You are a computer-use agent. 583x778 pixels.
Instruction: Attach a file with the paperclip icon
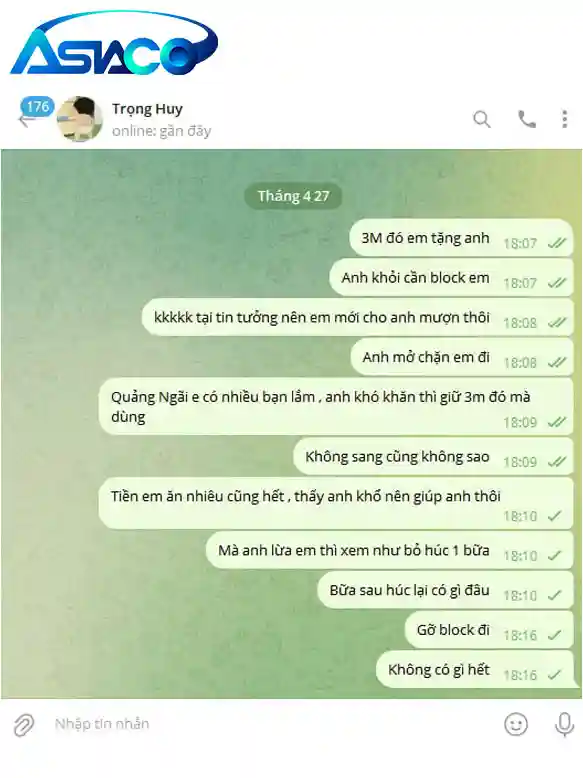23,725
